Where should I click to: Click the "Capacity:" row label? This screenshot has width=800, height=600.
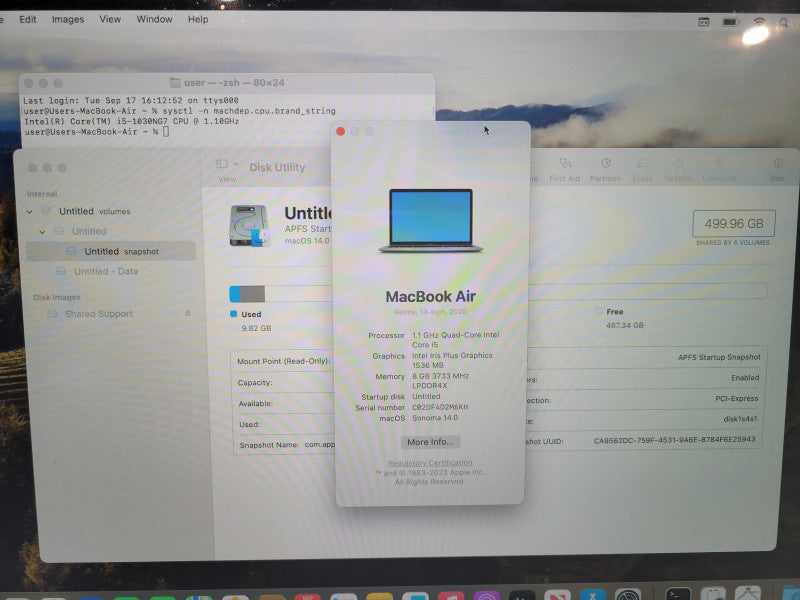coord(255,382)
